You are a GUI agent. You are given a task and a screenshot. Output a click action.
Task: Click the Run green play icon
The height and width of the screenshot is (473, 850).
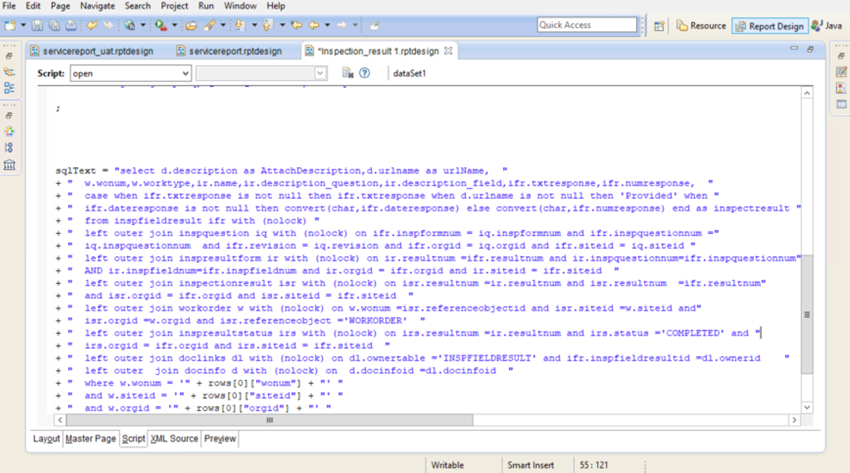click(160, 25)
